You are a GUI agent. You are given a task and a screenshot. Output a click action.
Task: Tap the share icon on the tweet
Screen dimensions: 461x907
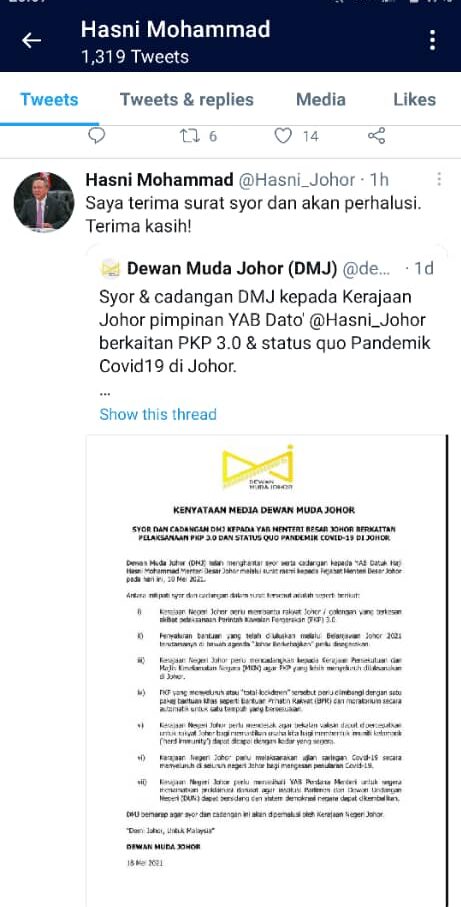(377, 136)
